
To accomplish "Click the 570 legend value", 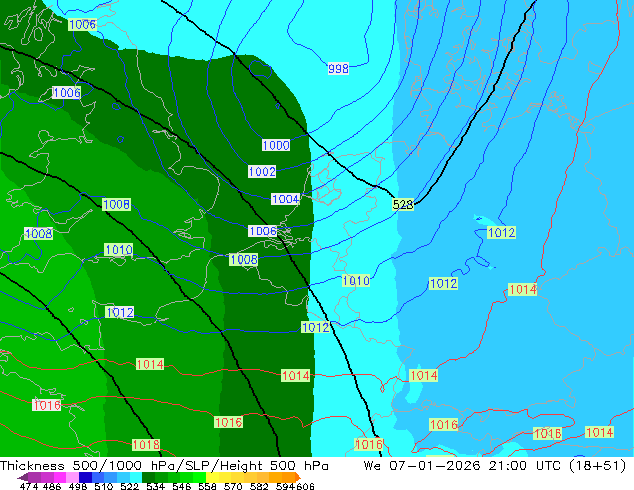I will click(x=233, y=486).
